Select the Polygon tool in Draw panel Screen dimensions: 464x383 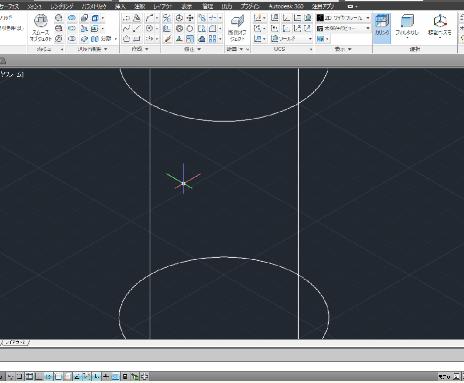(126, 39)
